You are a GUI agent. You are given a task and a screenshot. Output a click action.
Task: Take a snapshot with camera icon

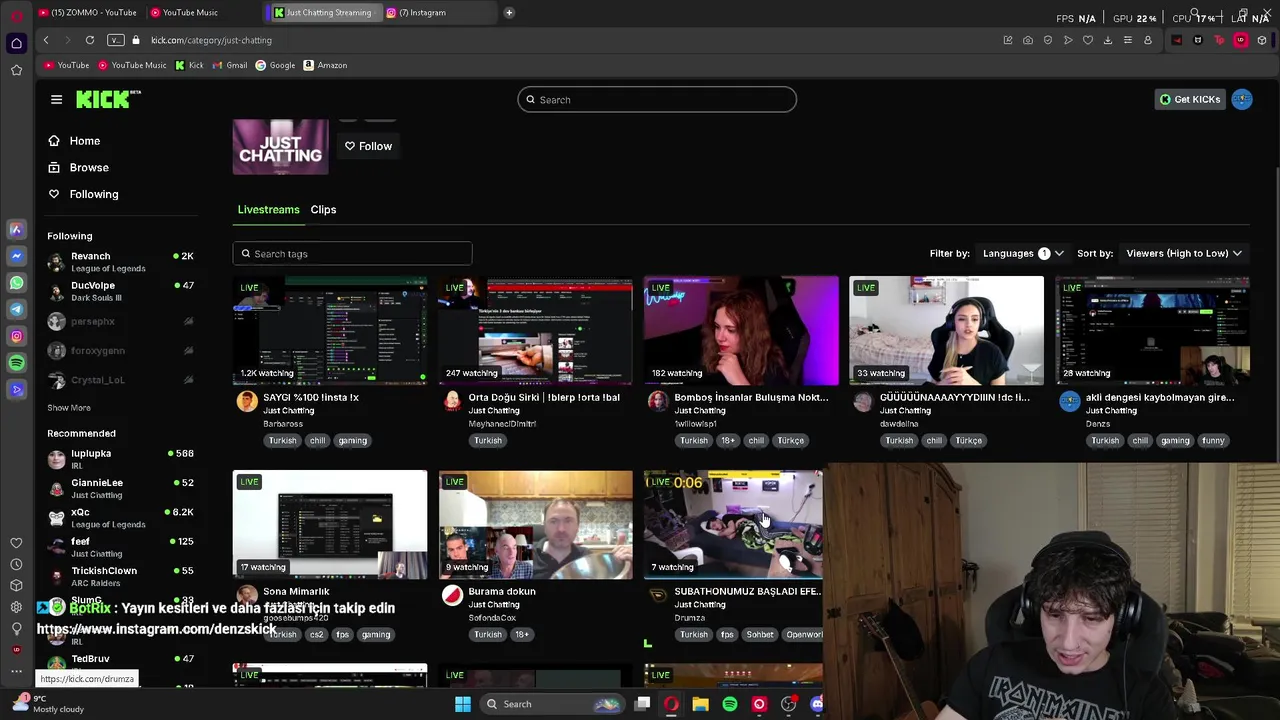coord(1028,40)
